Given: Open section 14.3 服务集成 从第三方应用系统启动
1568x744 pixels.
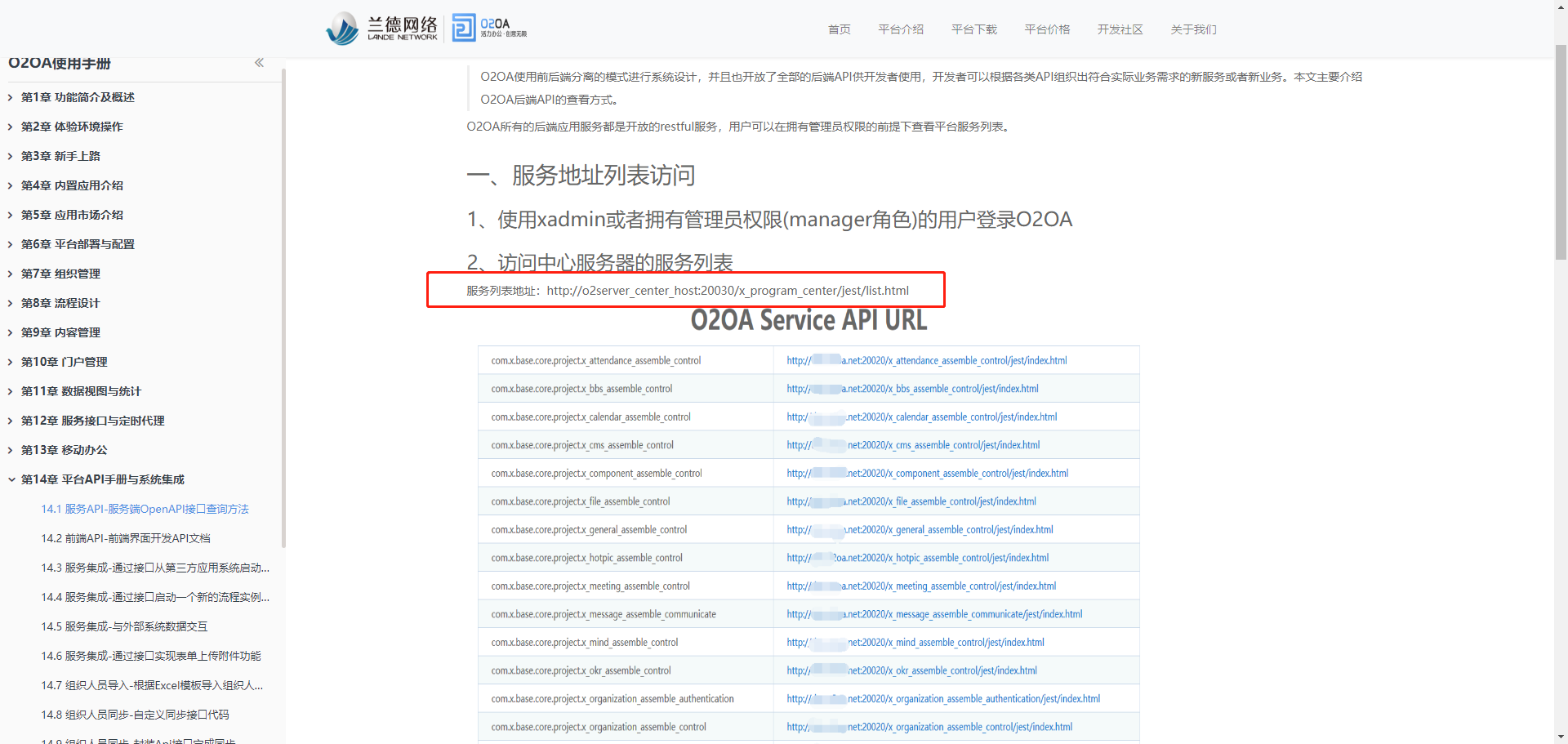Looking at the screenshot, I should 155,568.
